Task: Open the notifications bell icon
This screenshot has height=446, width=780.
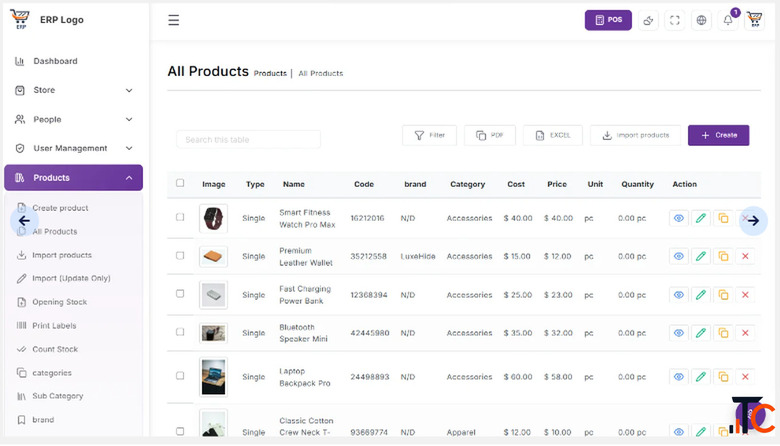Action: [728, 20]
